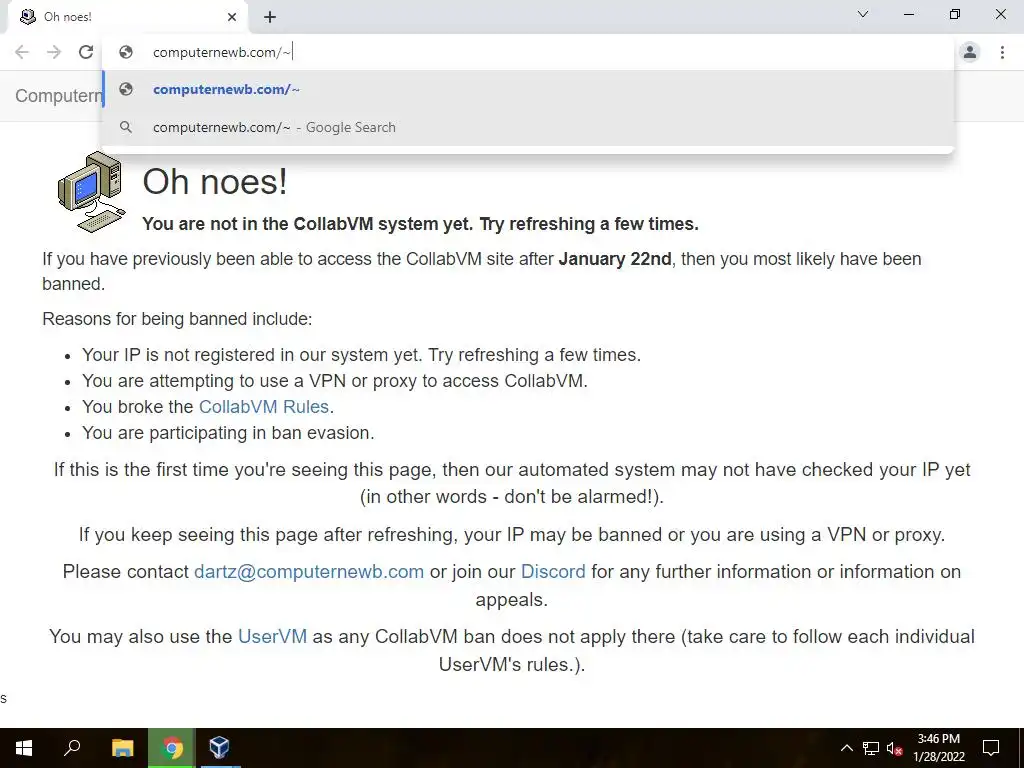Screen dimensions: 1024x768
Task: Open the taskbar clock and date
Action: [x=938, y=748]
